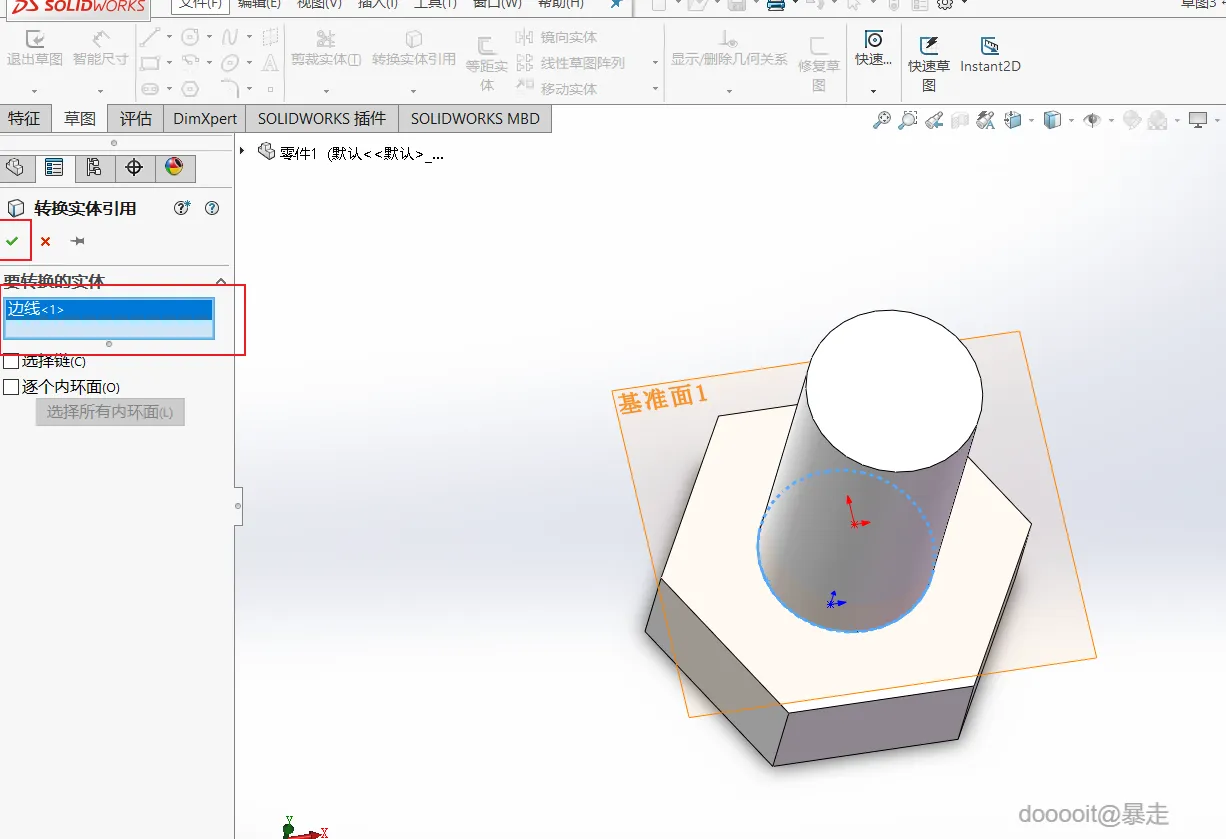The width and height of the screenshot is (1226, 839).
Task: Enable the 选择链 checkbox
Action: [12, 361]
